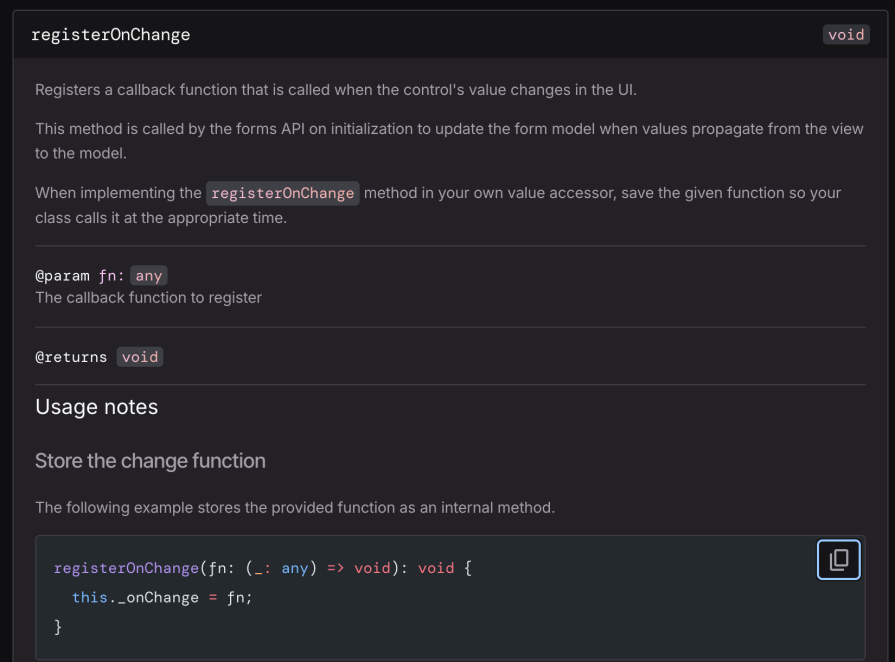Click registerOnChange function name inside the code block
The width and height of the screenshot is (895, 662).
(x=126, y=568)
